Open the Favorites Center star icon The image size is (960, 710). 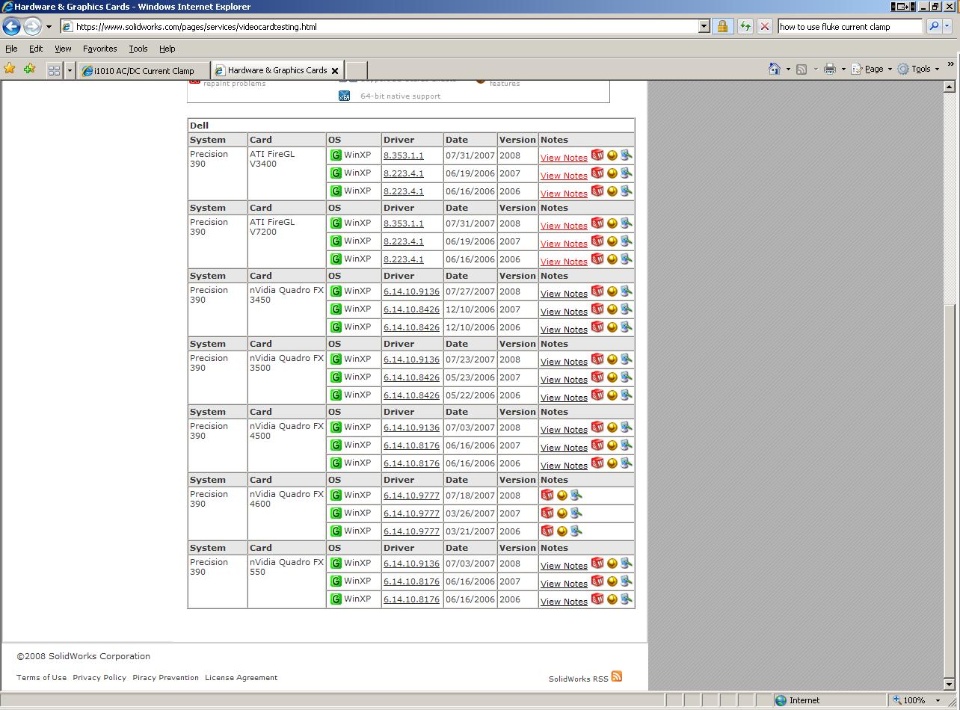(x=10, y=69)
